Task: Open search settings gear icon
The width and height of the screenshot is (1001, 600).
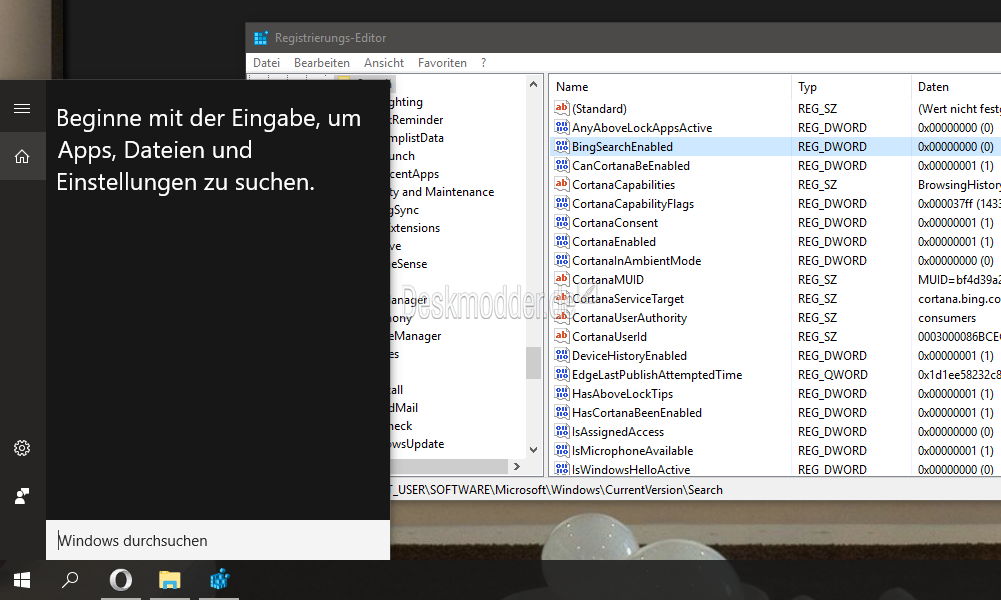Action: 22,448
